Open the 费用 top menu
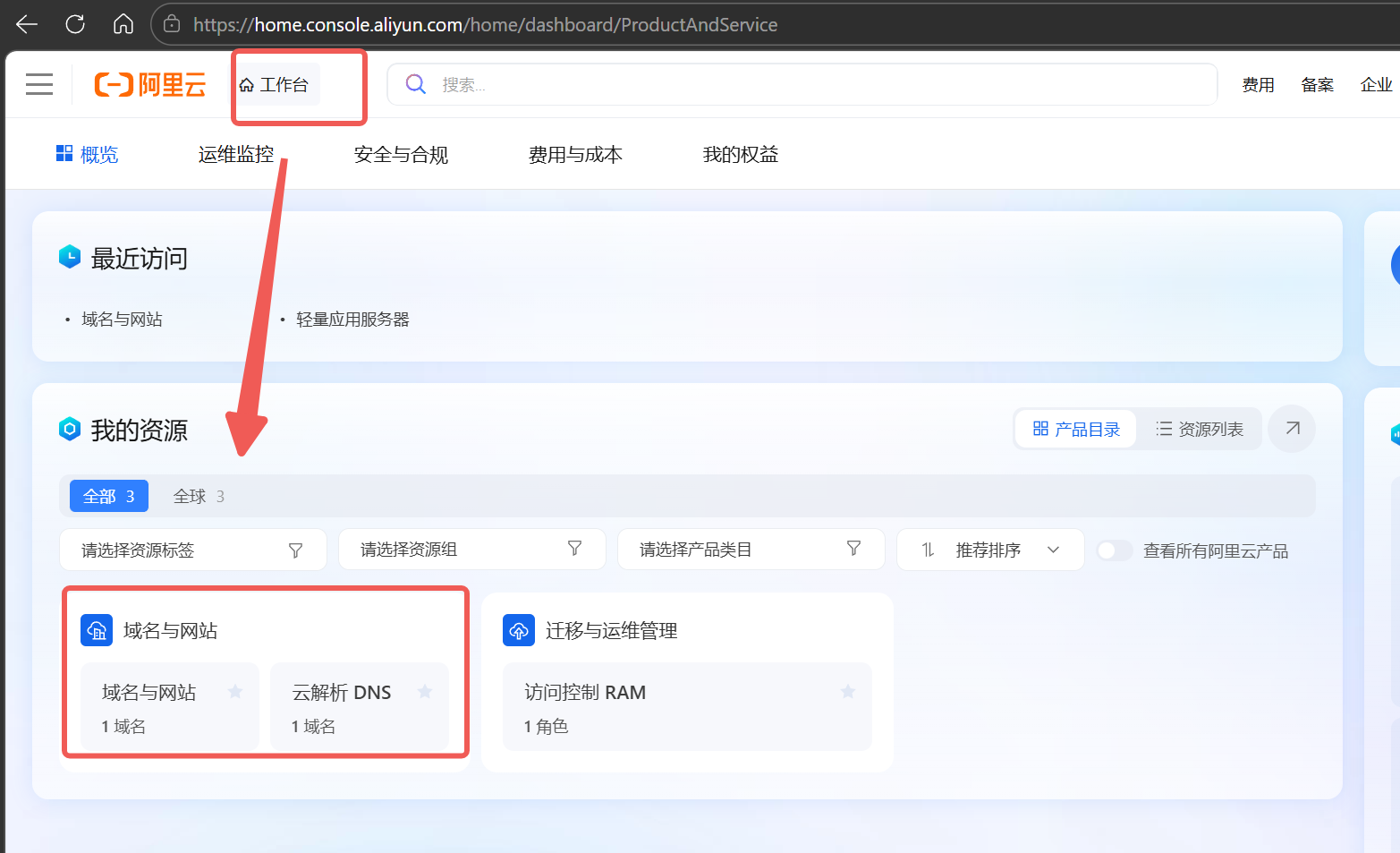This screenshot has height=853, width=1400. point(1258,85)
